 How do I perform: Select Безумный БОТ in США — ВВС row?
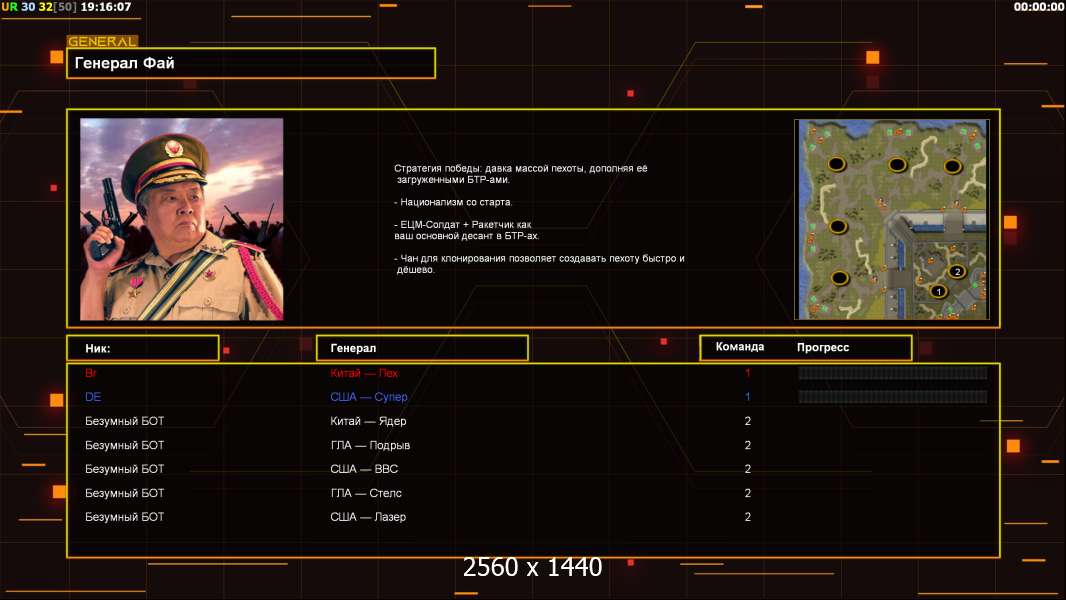(x=124, y=469)
